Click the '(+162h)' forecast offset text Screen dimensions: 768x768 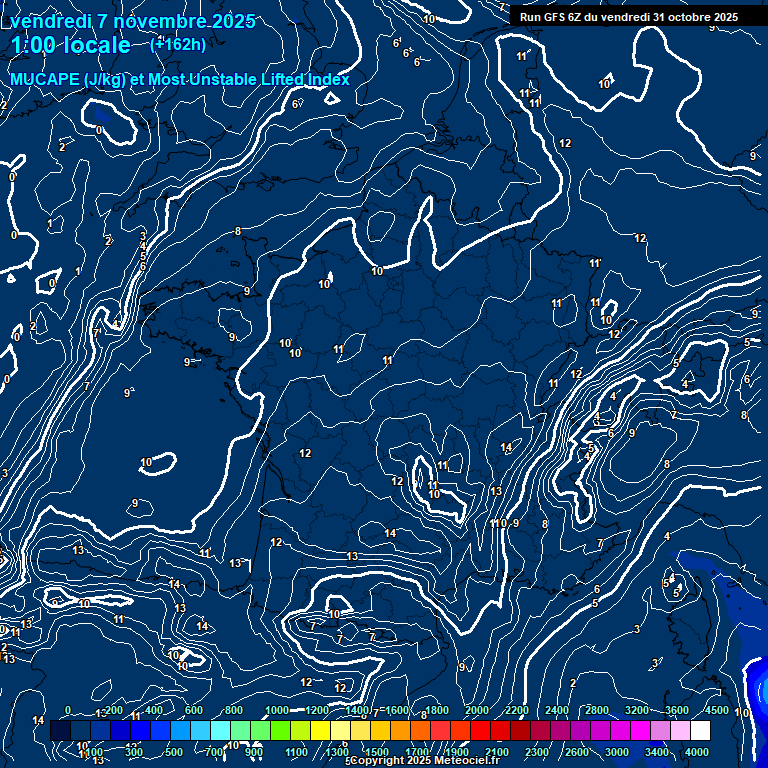(178, 44)
